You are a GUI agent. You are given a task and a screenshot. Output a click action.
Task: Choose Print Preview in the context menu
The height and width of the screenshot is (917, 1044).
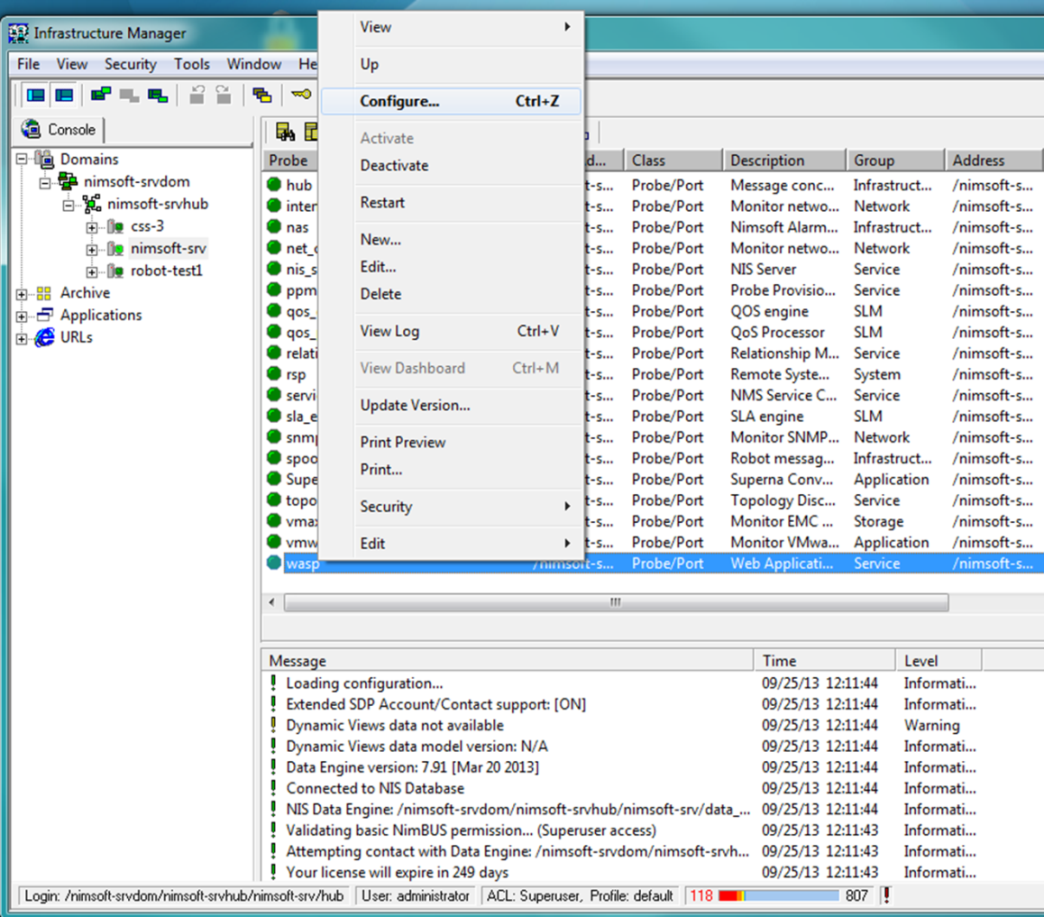point(451,442)
